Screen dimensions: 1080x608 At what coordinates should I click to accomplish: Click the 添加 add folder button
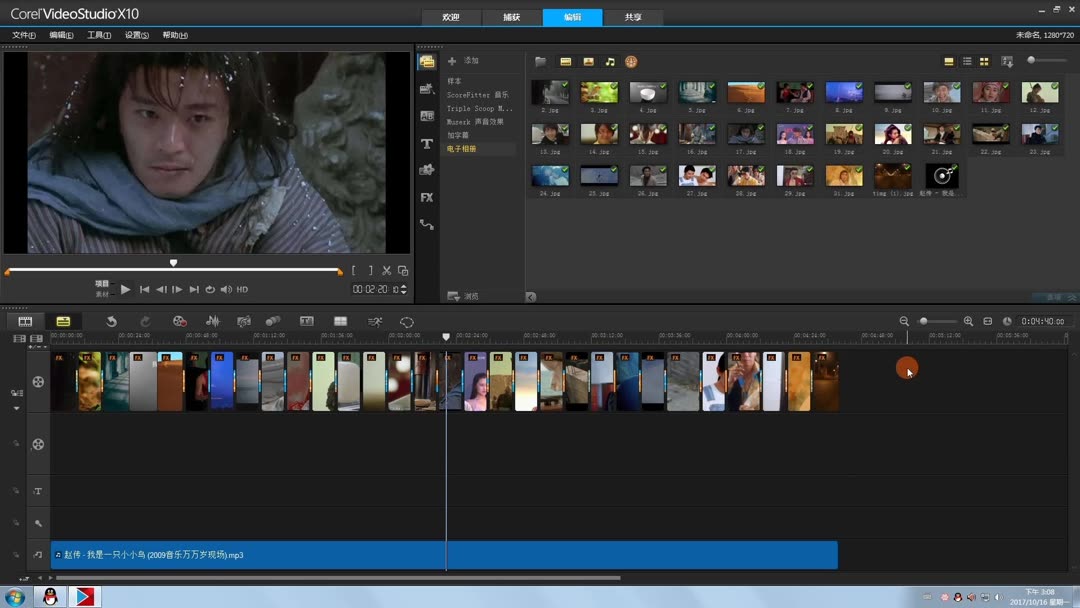click(x=464, y=62)
